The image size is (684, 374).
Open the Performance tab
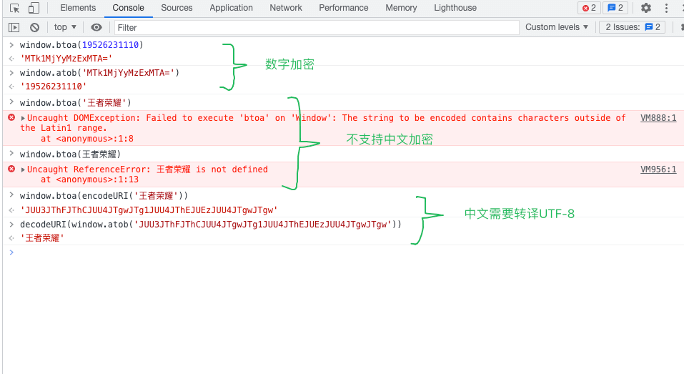343,8
